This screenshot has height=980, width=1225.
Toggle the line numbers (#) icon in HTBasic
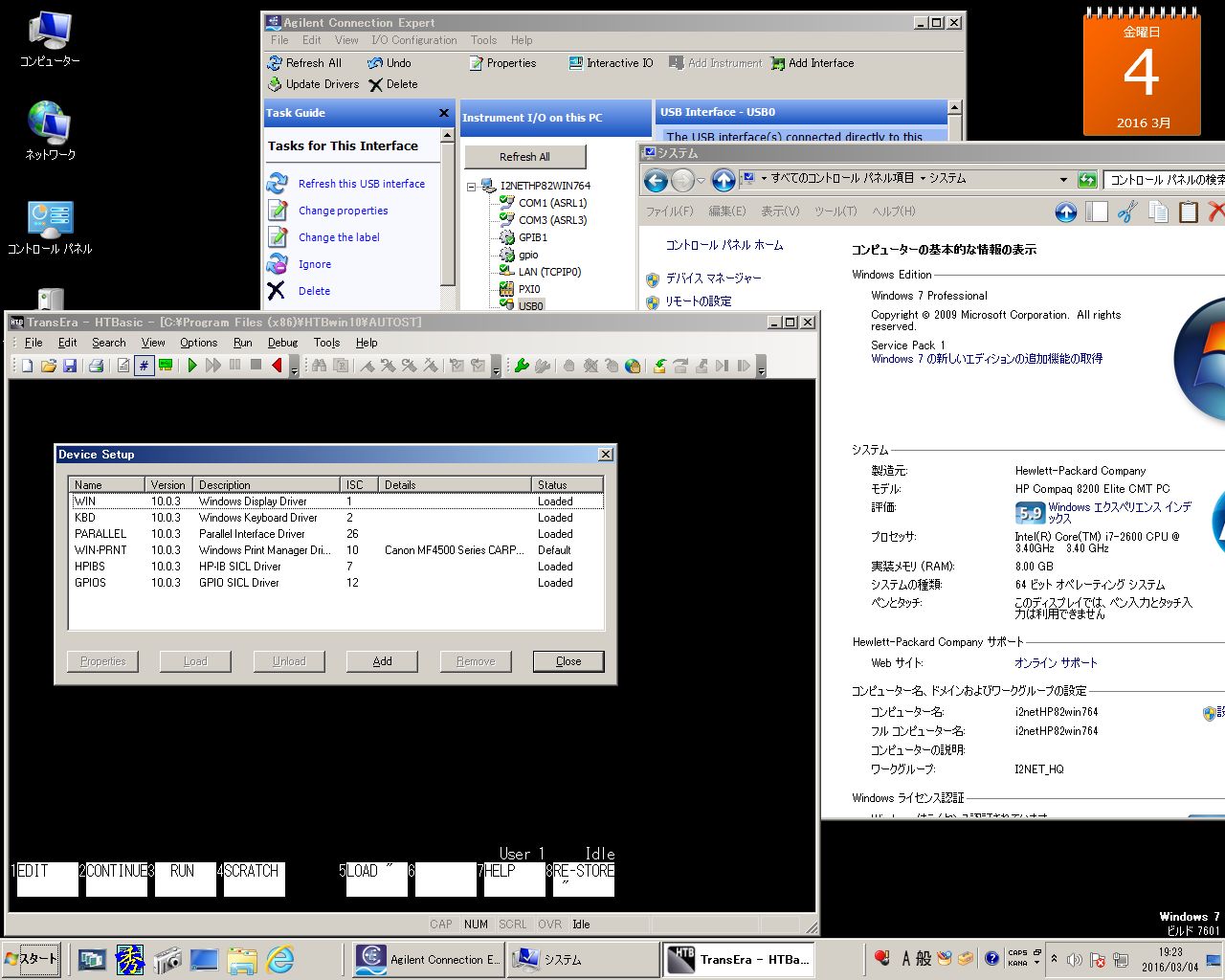pyautogui.click(x=145, y=366)
